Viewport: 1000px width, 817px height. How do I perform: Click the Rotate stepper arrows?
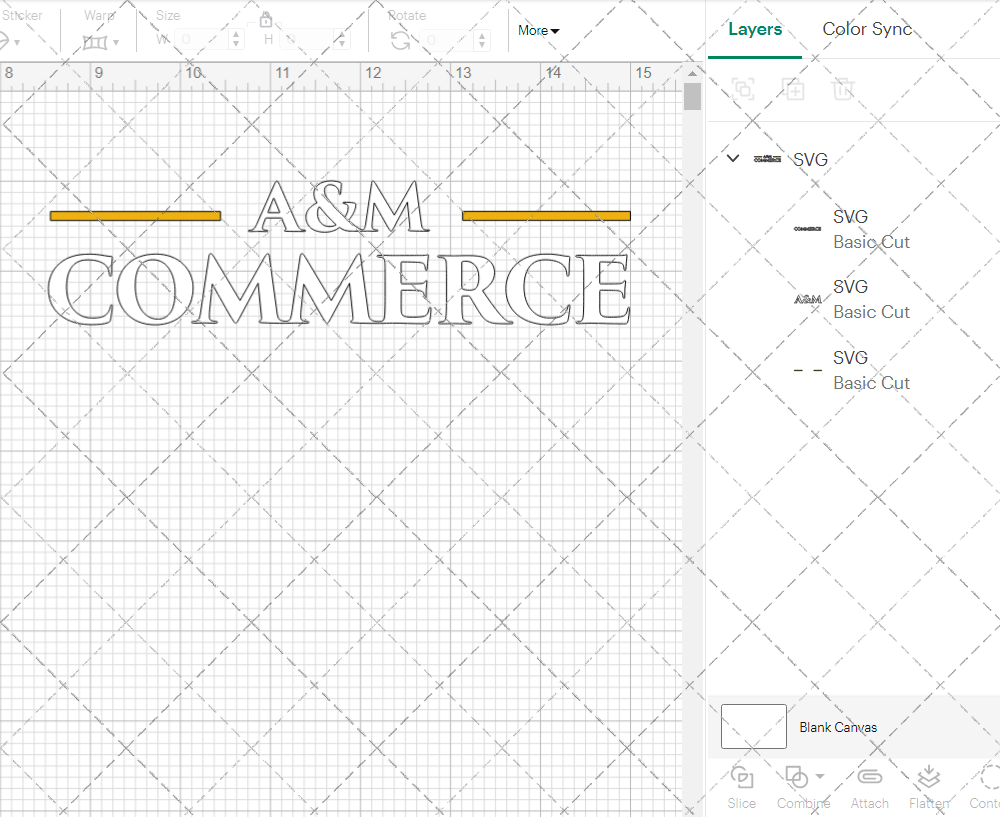(482, 40)
